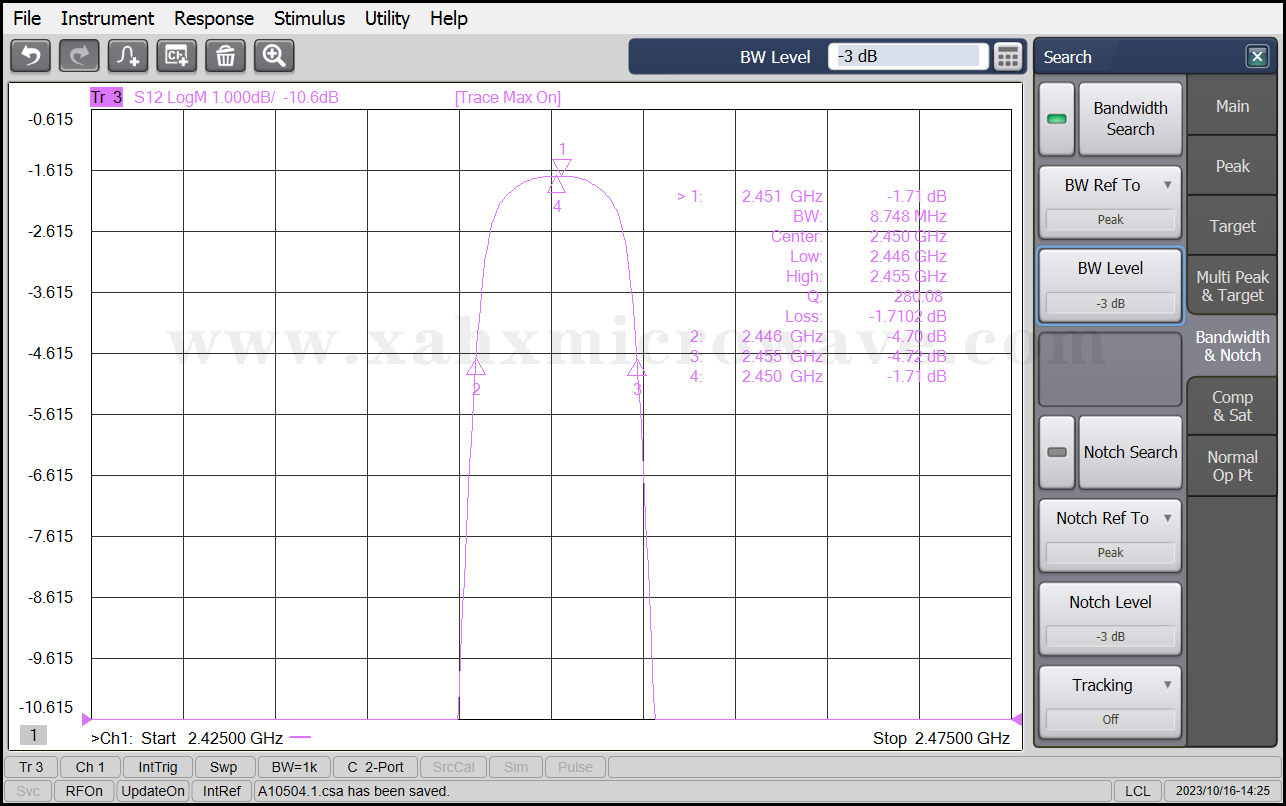This screenshot has height=806, width=1286.
Task: Open the Help menu
Action: click(449, 18)
